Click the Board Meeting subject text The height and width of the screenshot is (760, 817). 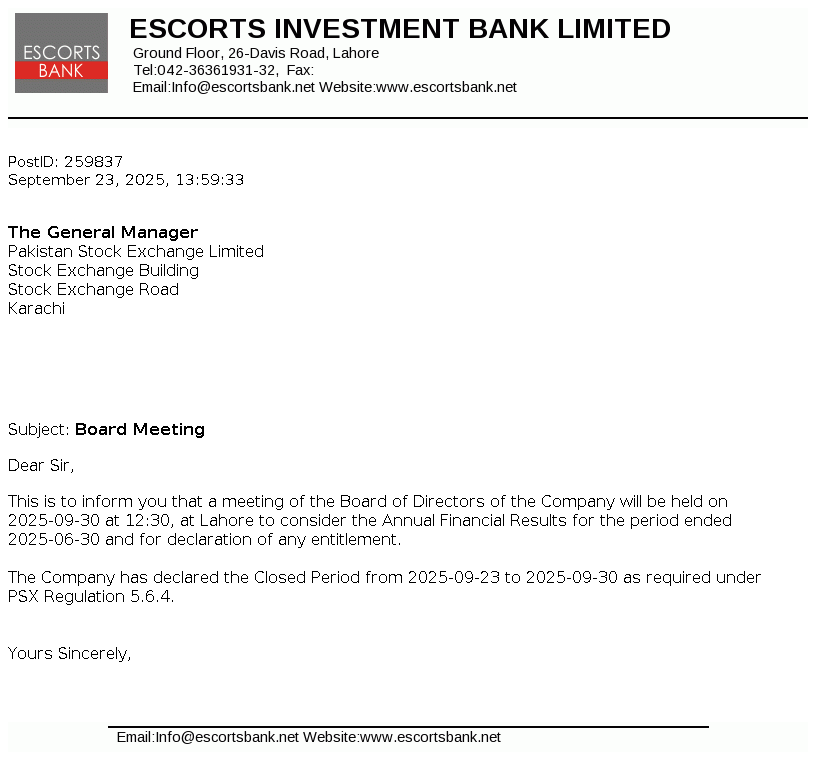pos(140,429)
